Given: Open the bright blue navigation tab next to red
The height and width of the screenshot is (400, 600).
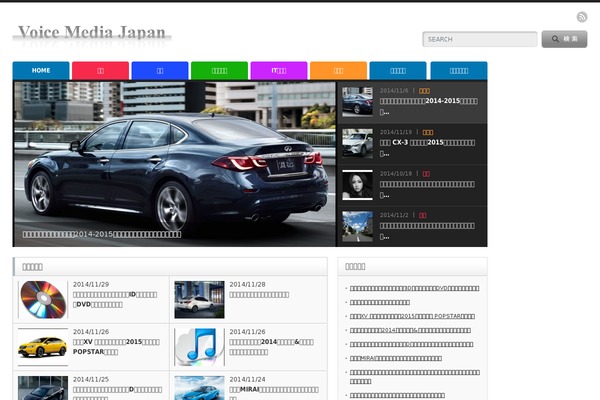Looking at the screenshot, I should point(160,70).
